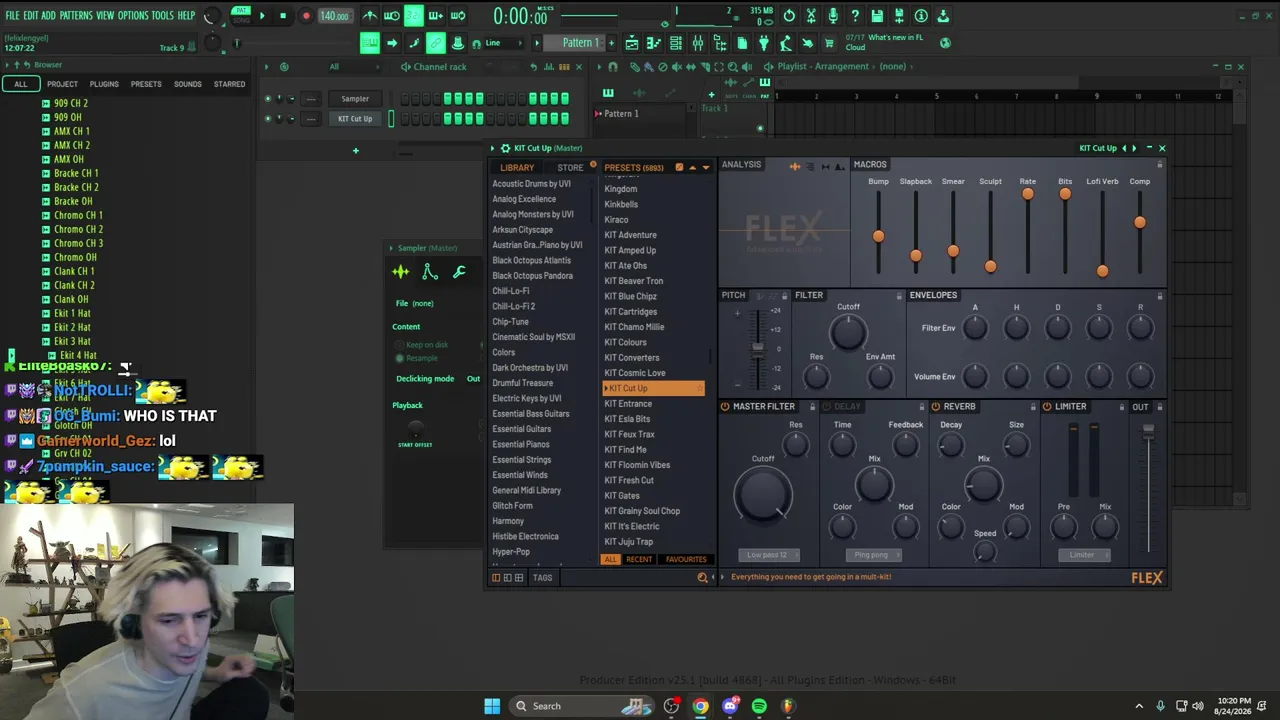Choose the Chill-Lo-Fi library pack

pos(511,291)
